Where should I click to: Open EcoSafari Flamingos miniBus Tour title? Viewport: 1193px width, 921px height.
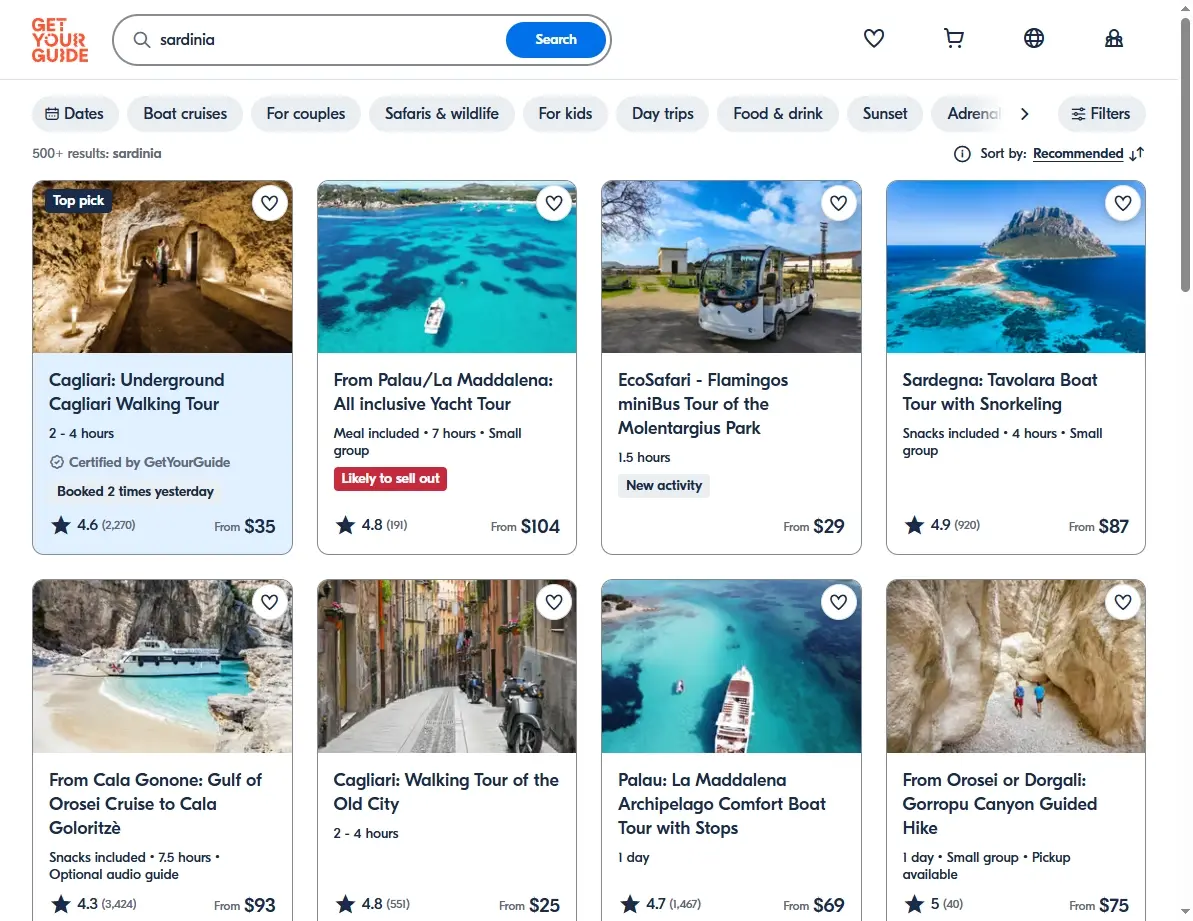click(703, 404)
